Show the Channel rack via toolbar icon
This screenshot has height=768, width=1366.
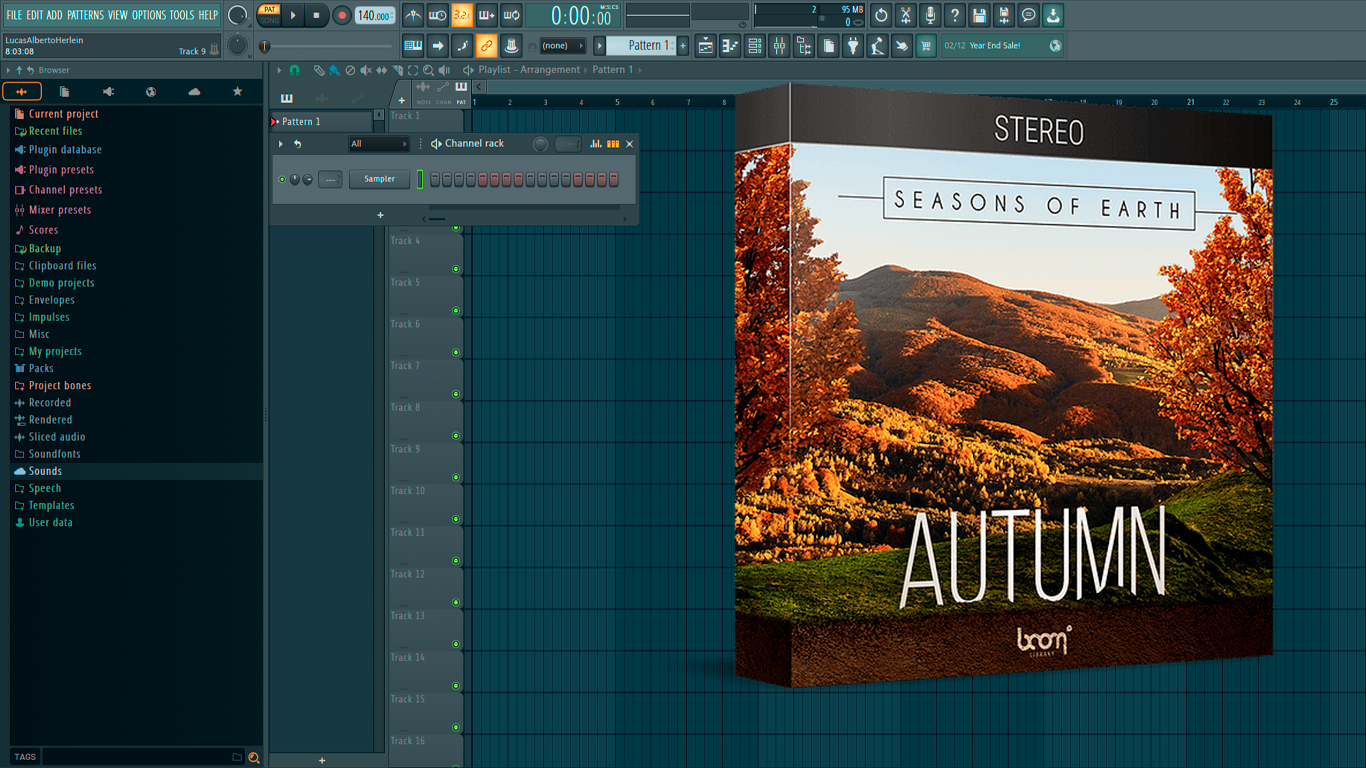point(755,46)
